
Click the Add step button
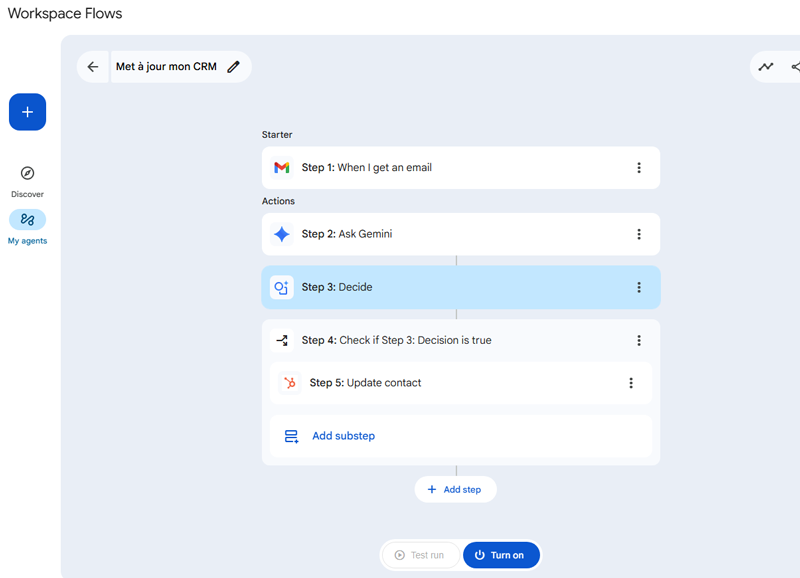[x=455, y=489]
